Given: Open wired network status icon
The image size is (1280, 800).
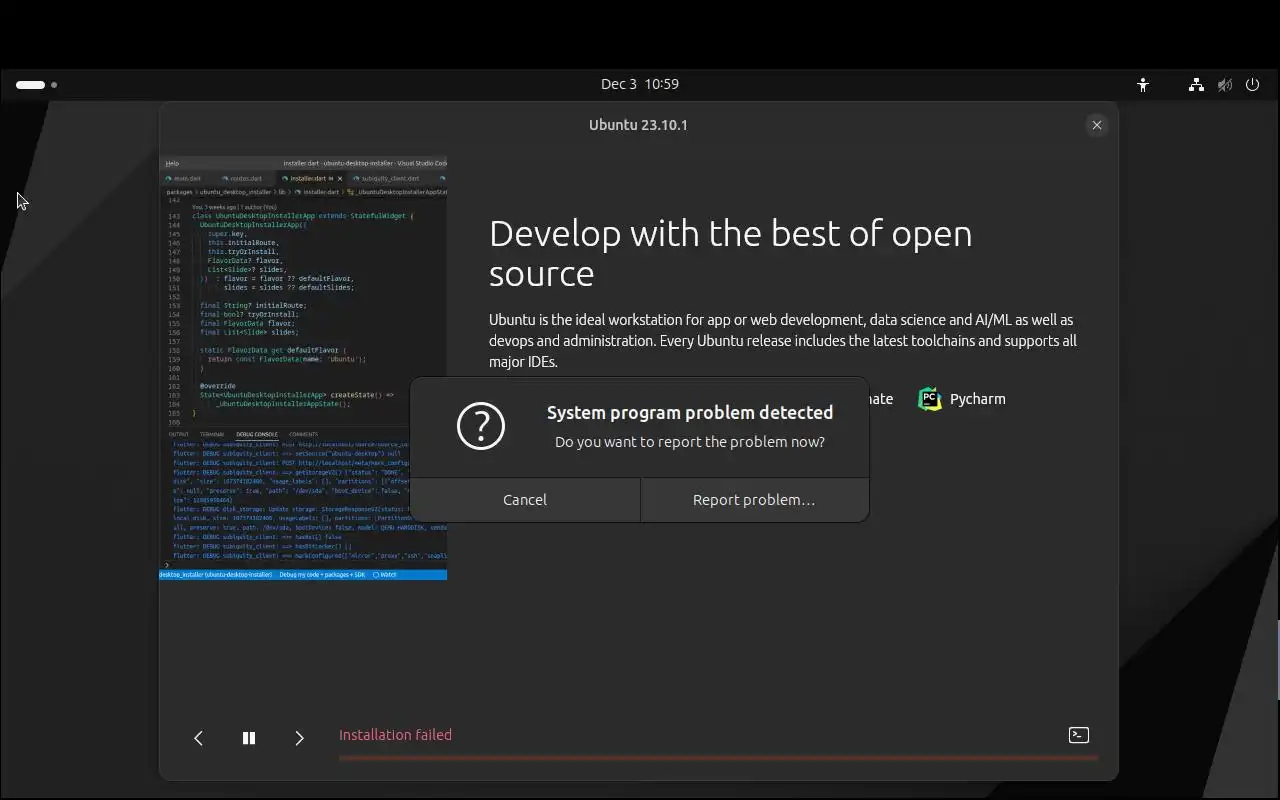Looking at the screenshot, I should (x=1196, y=85).
